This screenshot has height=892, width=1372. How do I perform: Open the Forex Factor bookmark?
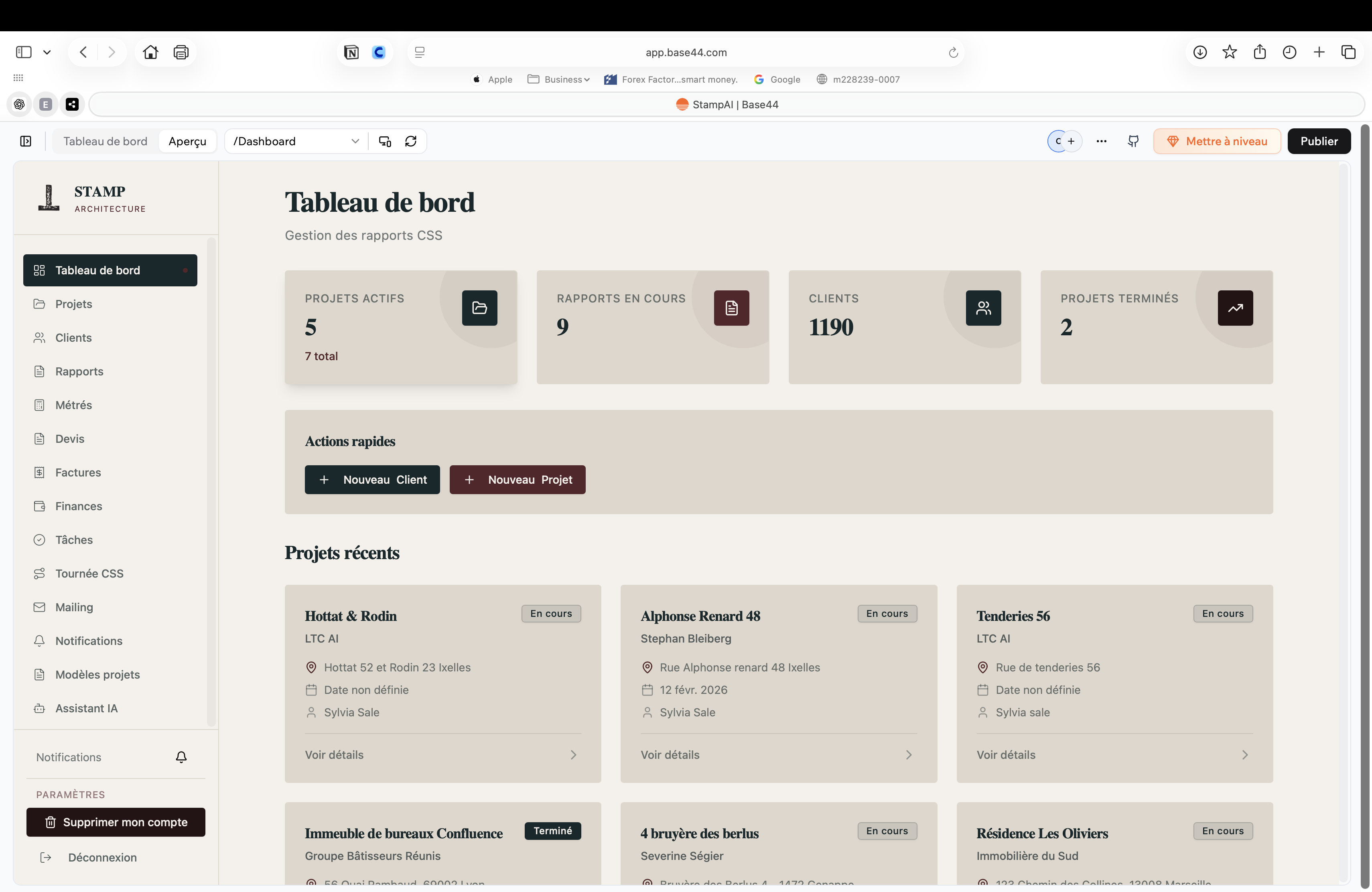click(x=671, y=79)
